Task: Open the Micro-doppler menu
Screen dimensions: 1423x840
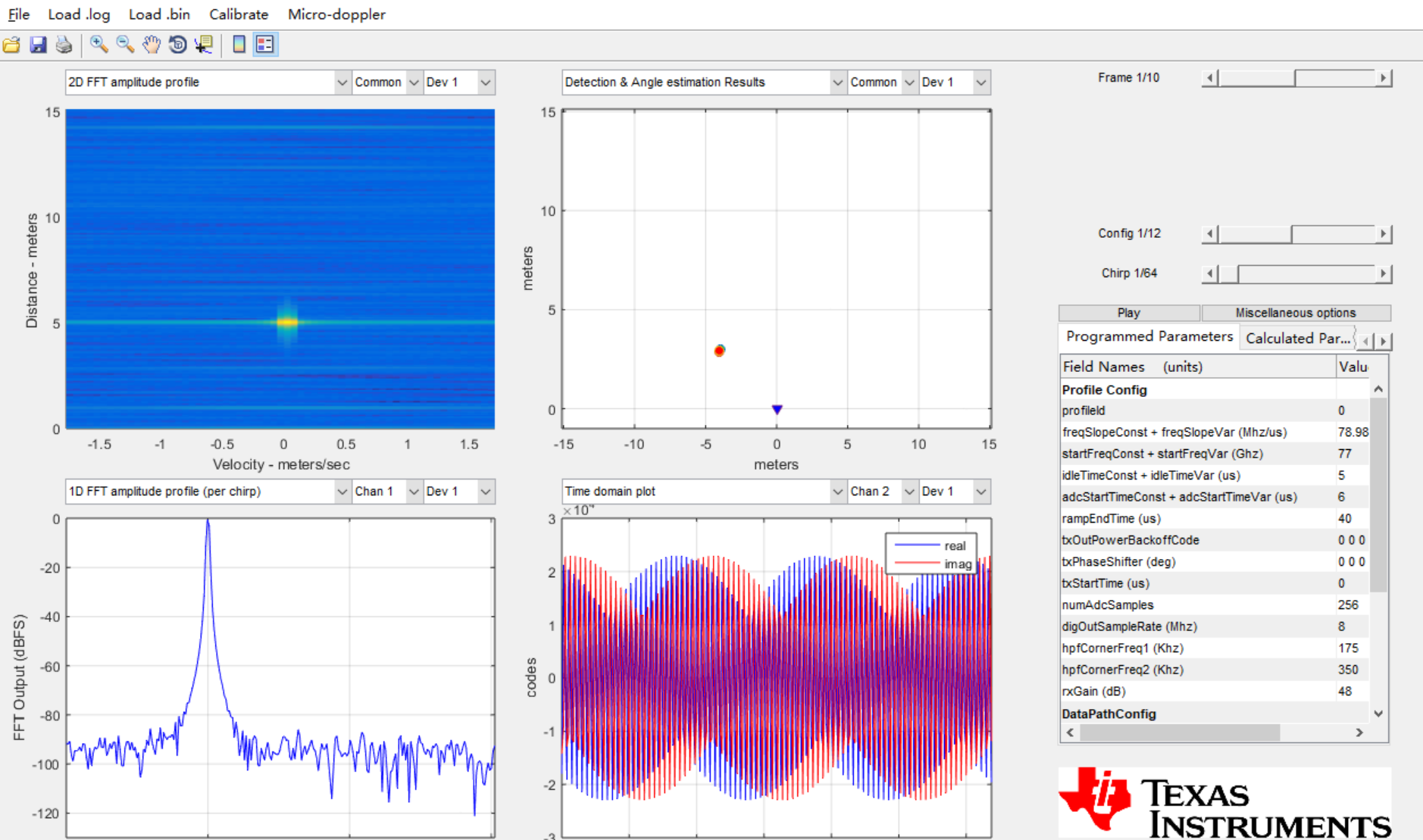Action: (x=336, y=14)
